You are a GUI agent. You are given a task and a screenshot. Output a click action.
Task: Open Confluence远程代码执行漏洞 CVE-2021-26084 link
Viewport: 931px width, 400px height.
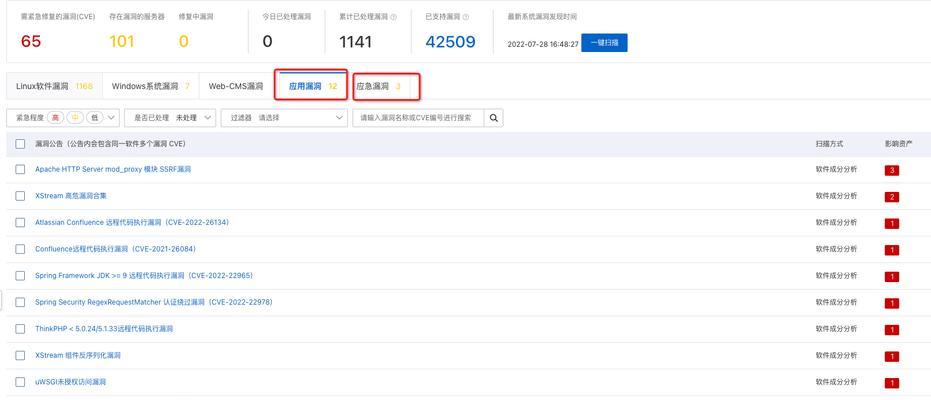point(115,249)
